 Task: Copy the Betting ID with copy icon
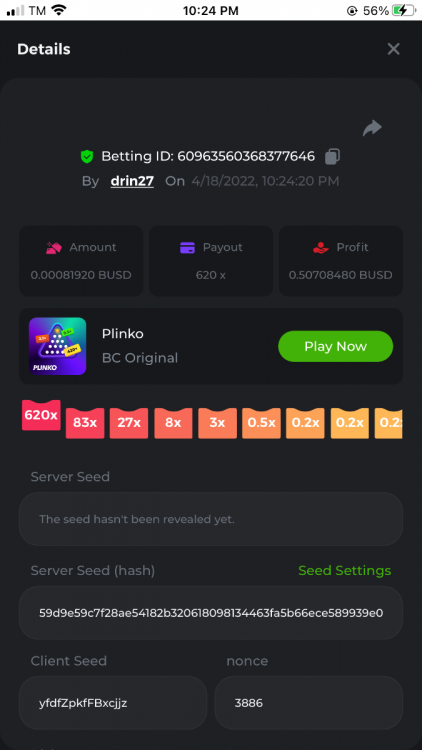tap(333, 156)
